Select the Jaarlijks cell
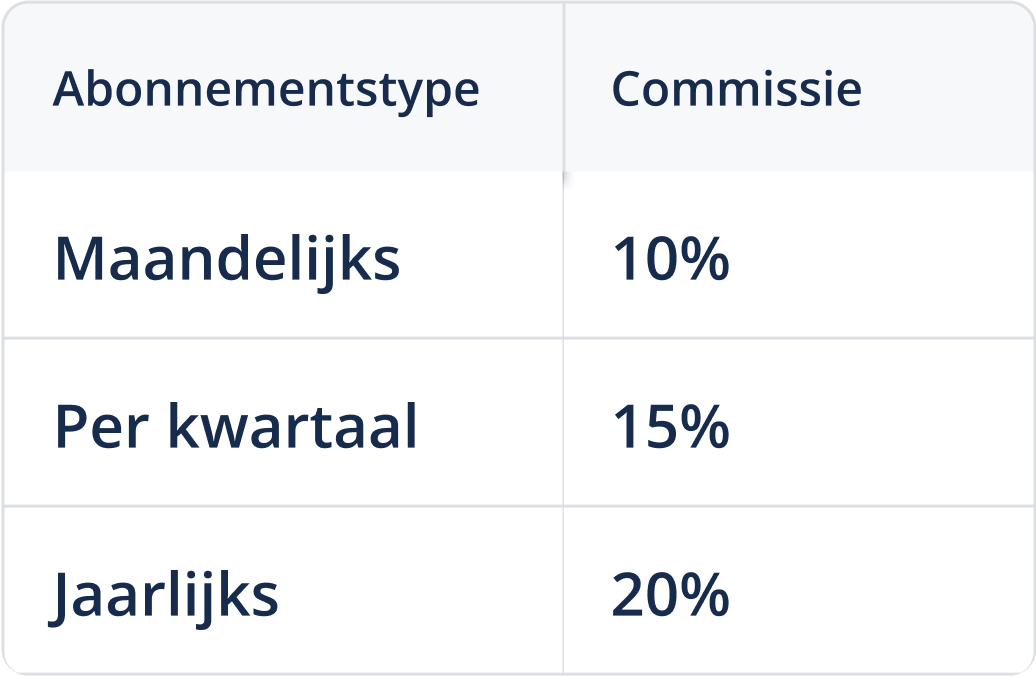 (166, 595)
